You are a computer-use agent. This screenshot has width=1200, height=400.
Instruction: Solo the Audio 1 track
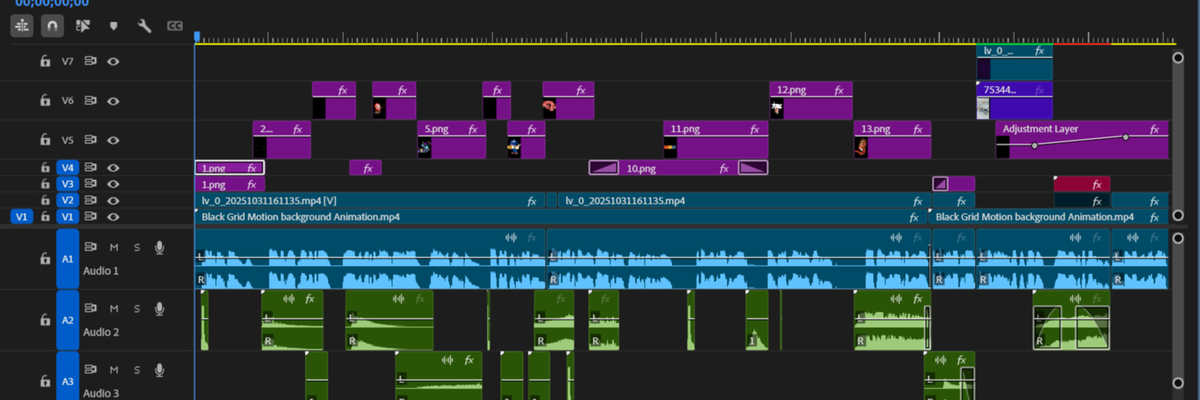click(134, 248)
